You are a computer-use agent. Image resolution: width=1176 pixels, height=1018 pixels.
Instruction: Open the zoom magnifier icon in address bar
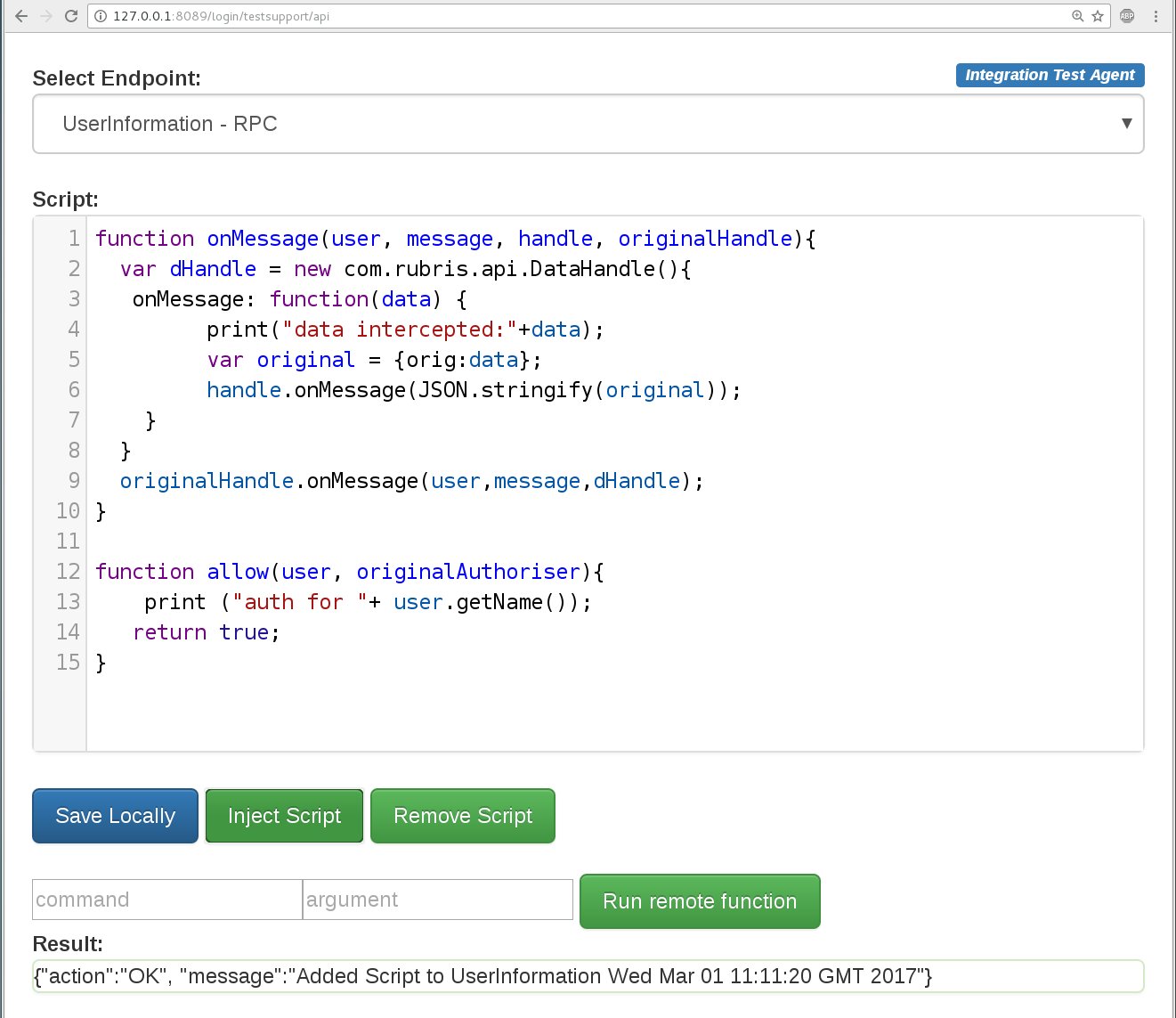[1077, 16]
